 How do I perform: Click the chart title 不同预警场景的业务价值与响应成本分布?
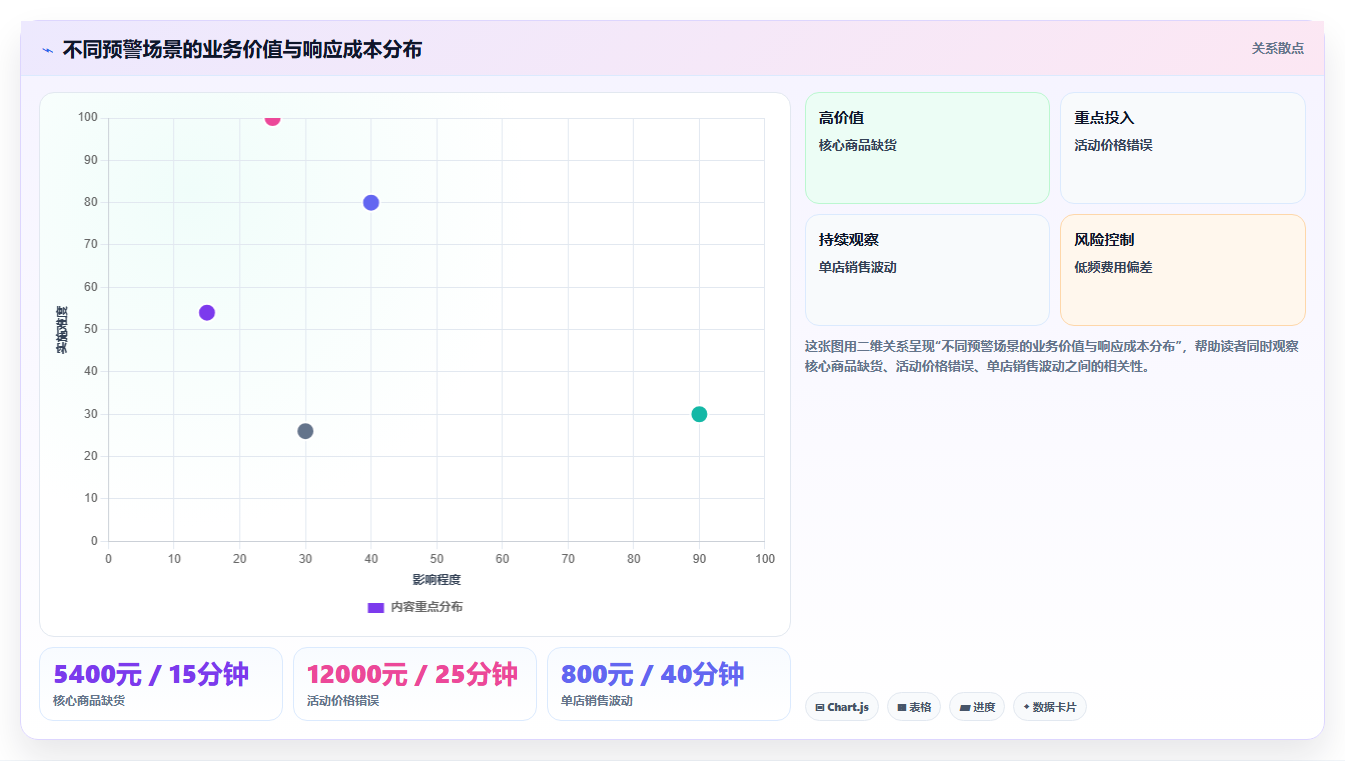point(242,49)
